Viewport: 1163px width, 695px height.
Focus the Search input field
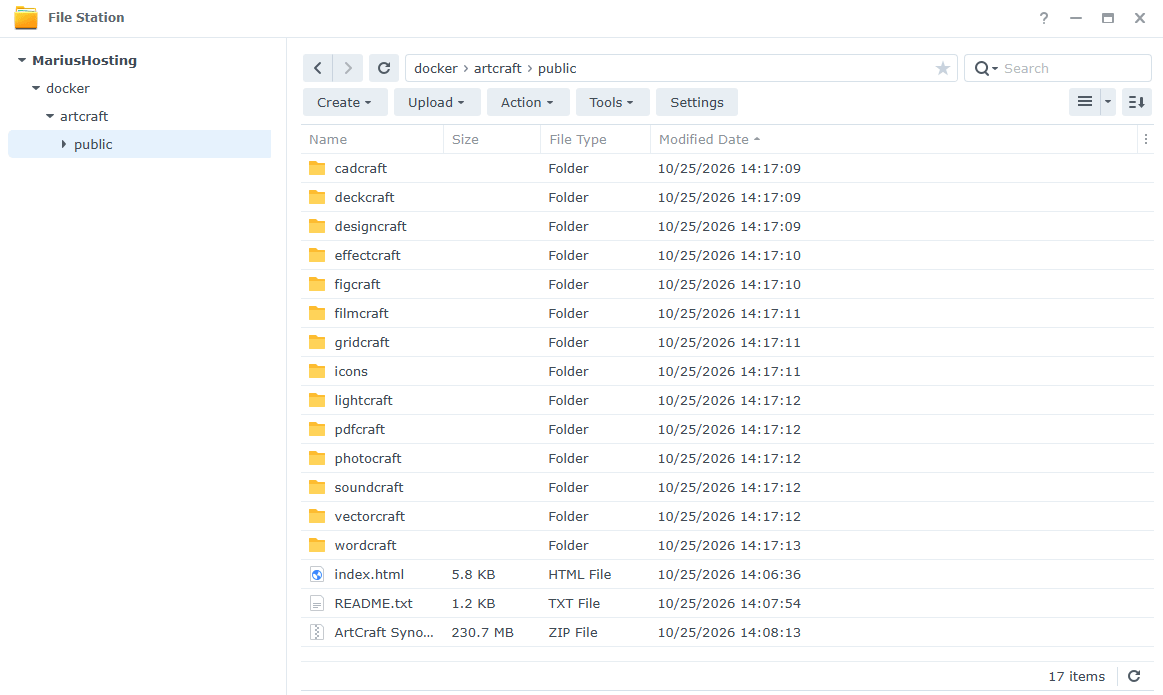(x=1074, y=68)
